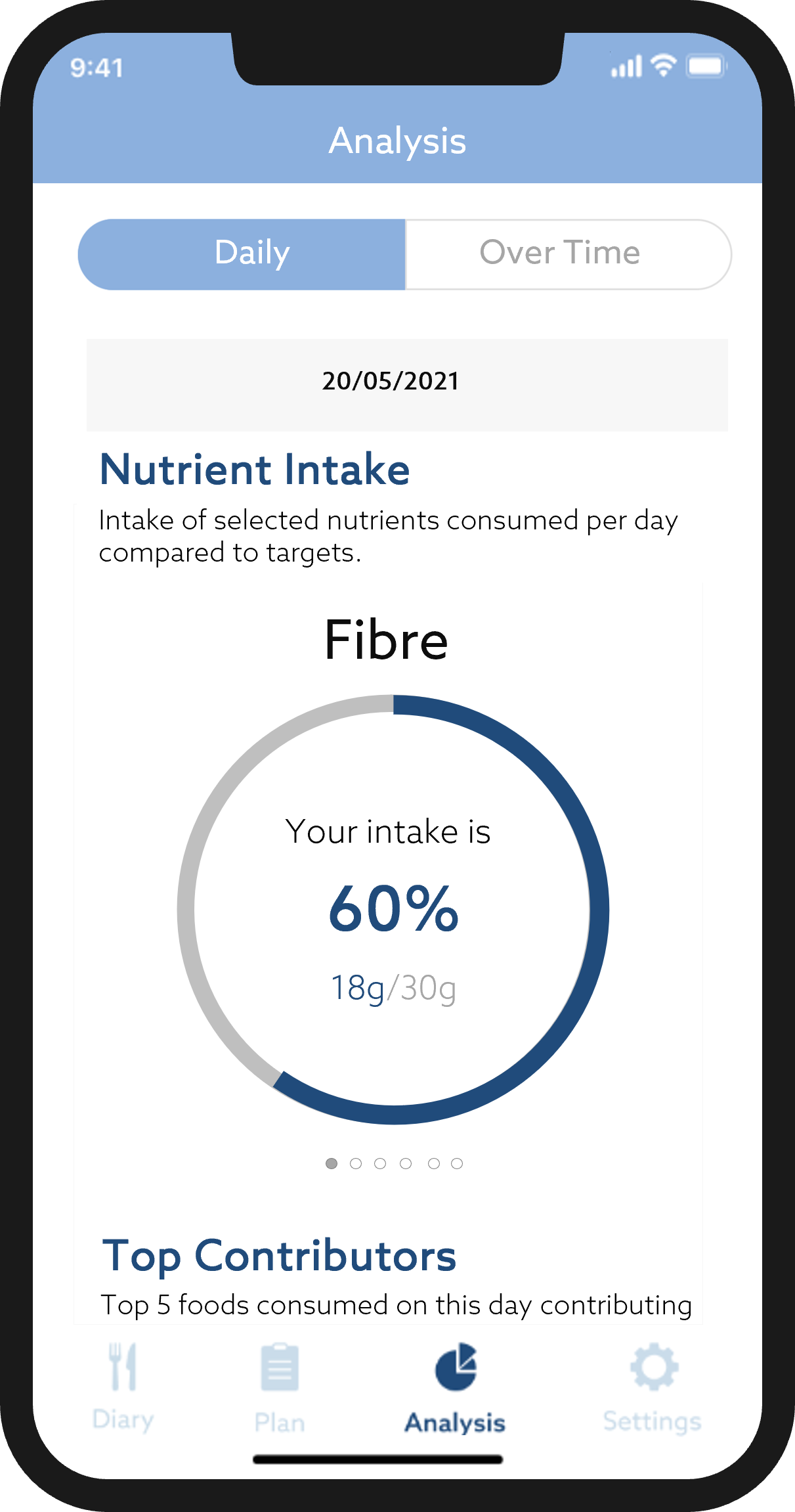Select the Analysis pie chart icon
This screenshot has width=795, height=1512.
(456, 1367)
